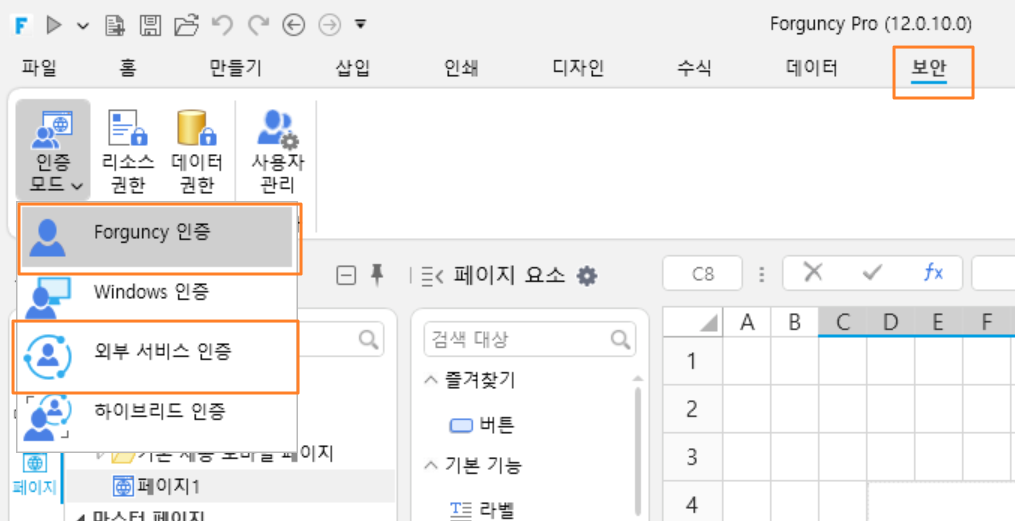The width and height of the screenshot is (1015, 521).
Task: Select the 버튼 element
Action: 482,425
